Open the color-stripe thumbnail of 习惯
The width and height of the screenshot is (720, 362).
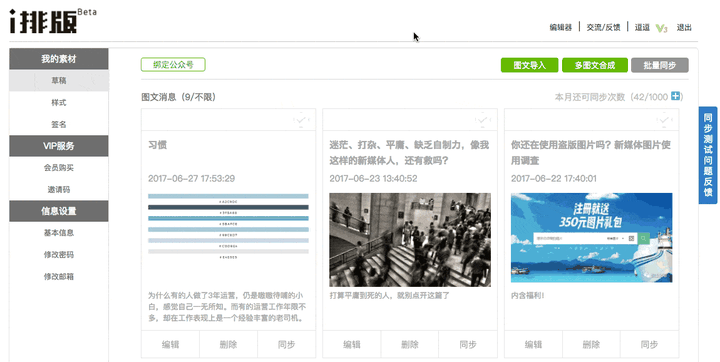pos(228,227)
